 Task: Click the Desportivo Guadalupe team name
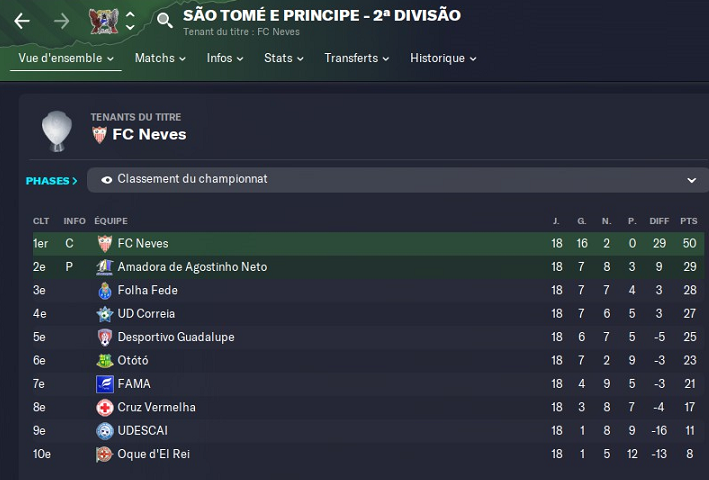tap(176, 337)
